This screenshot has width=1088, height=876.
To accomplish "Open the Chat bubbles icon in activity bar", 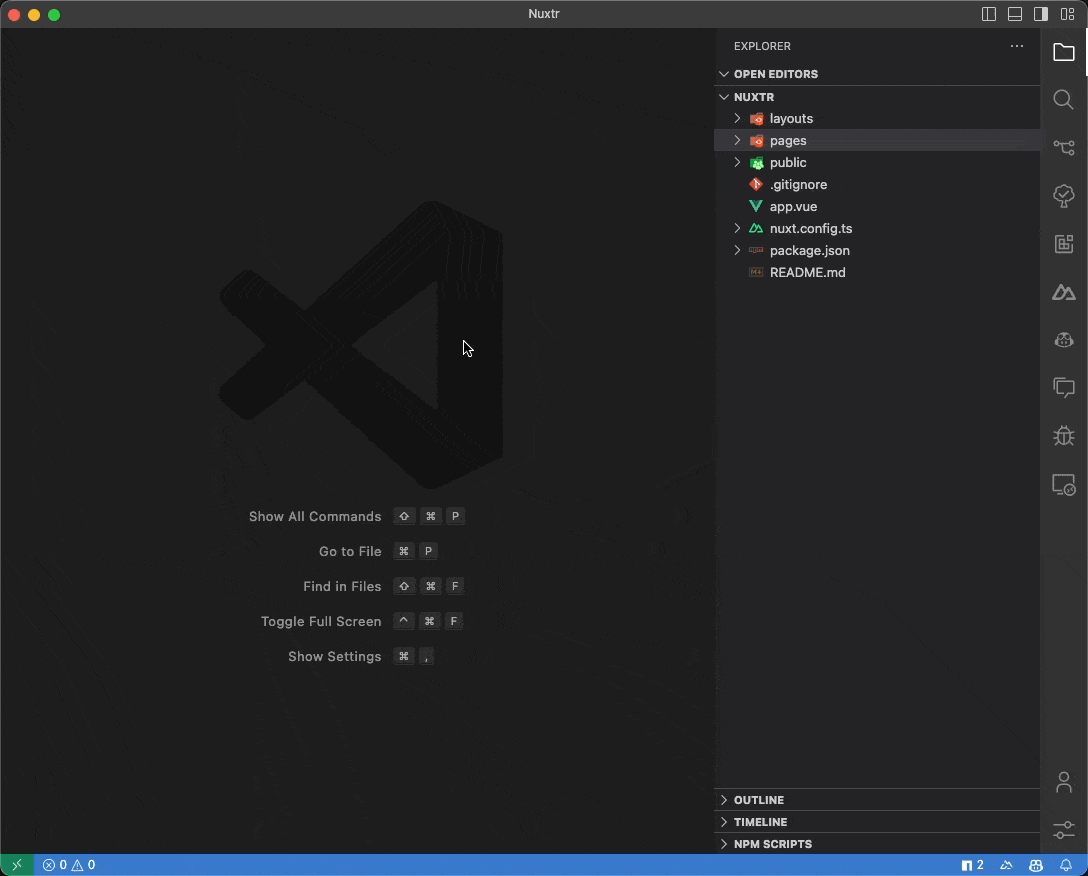I will (x=1063, y=387).
